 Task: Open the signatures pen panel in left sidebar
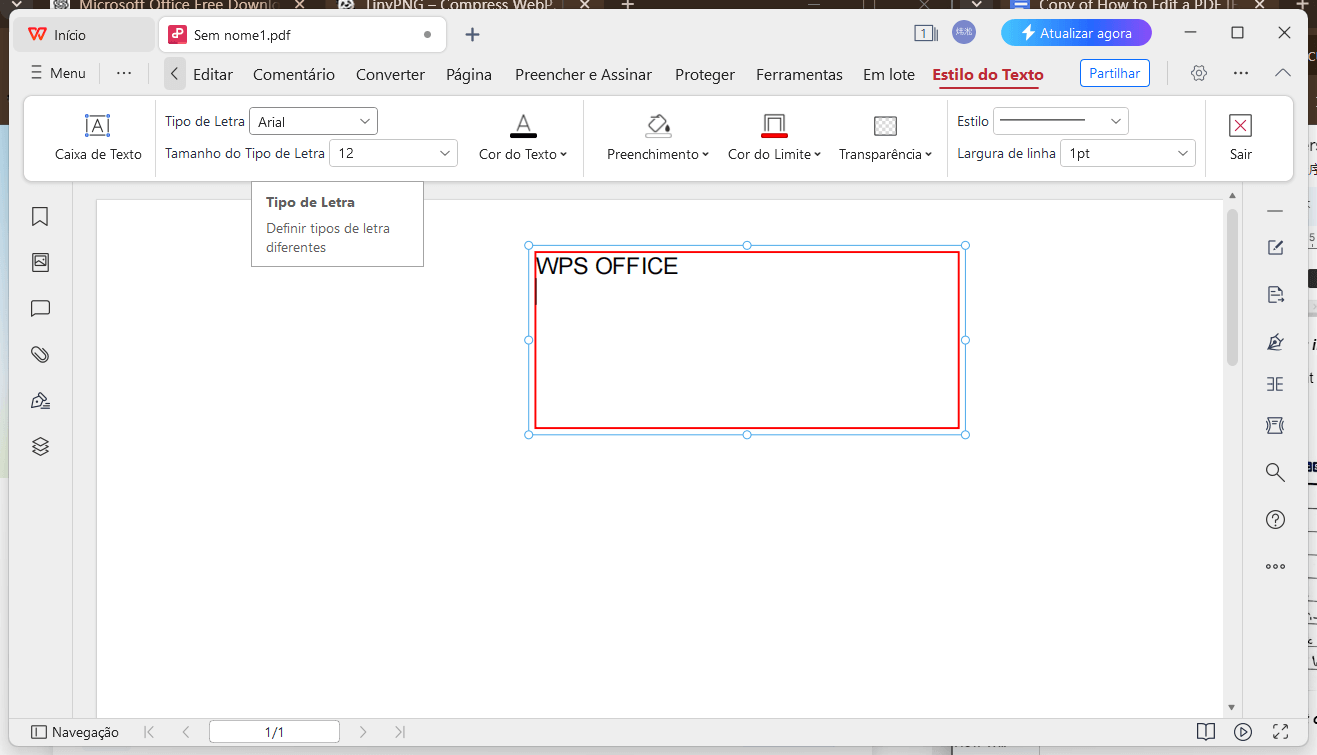tap(40, 401)
